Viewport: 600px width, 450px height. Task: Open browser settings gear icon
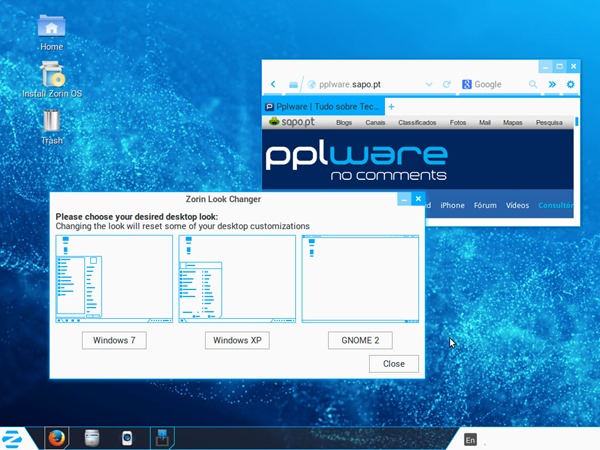571,84
